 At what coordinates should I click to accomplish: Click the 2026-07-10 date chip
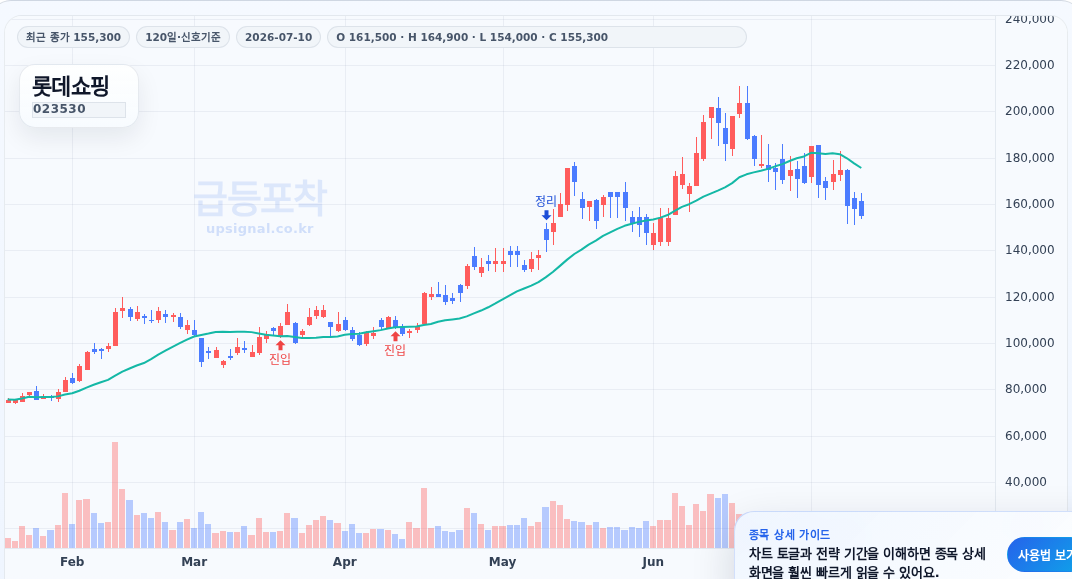click(278, 37)
